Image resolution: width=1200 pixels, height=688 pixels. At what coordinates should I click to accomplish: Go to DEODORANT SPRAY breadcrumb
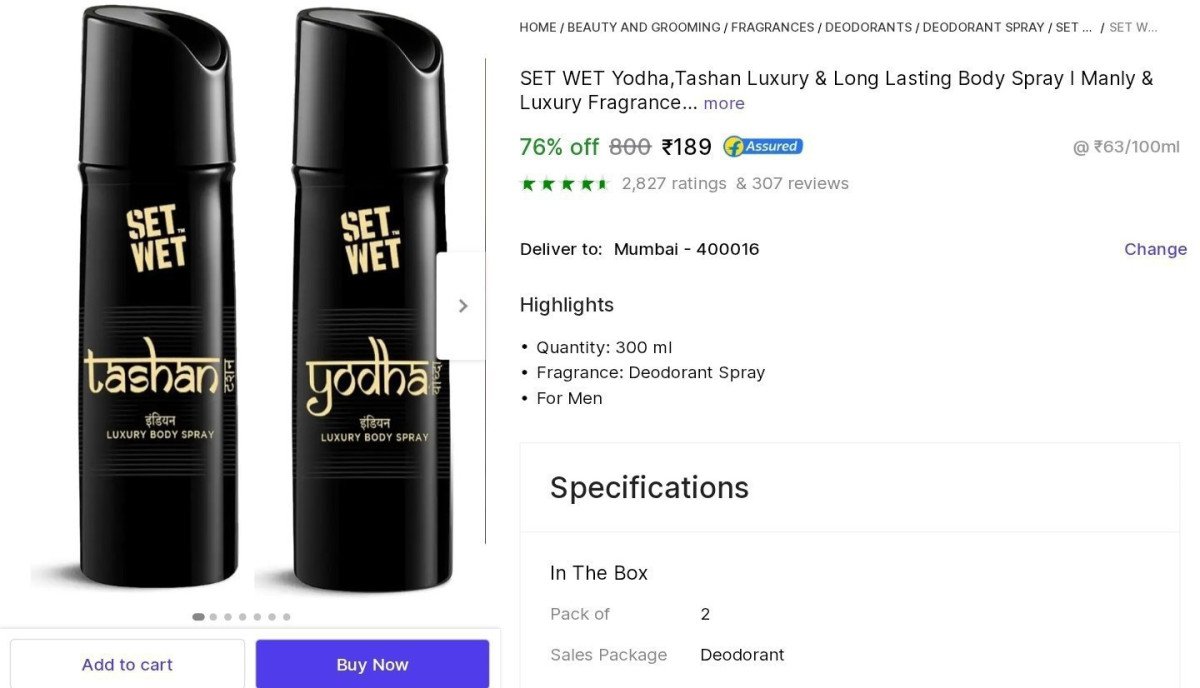[x=983, y=27]
